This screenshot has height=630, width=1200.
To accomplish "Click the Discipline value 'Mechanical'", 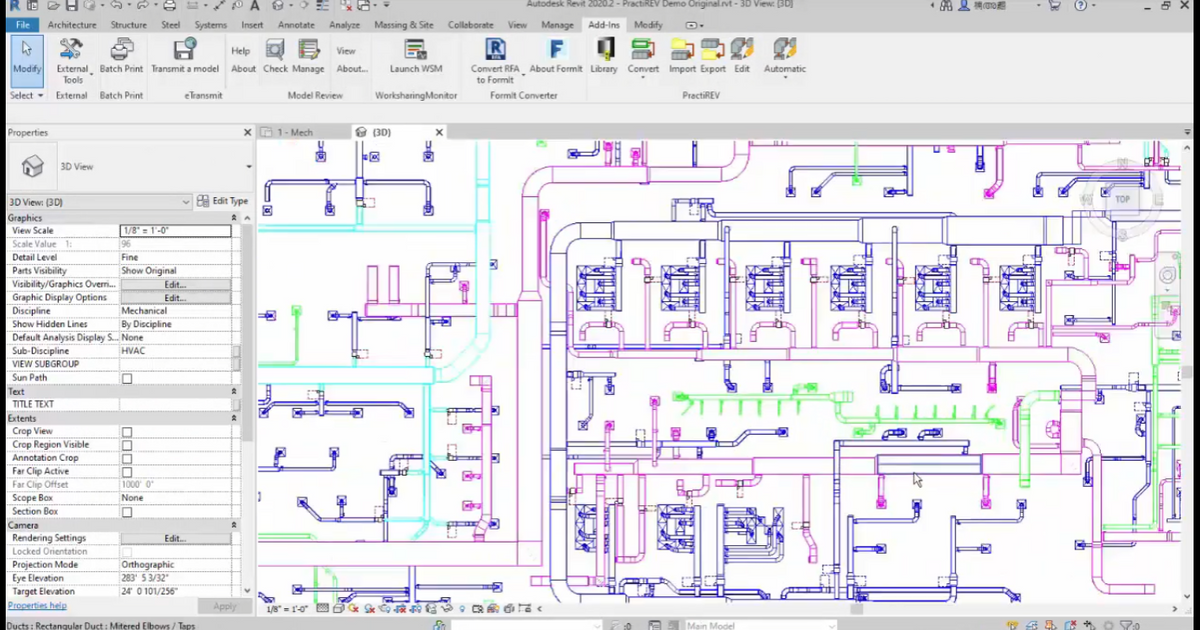I will [x=175, y=311].
